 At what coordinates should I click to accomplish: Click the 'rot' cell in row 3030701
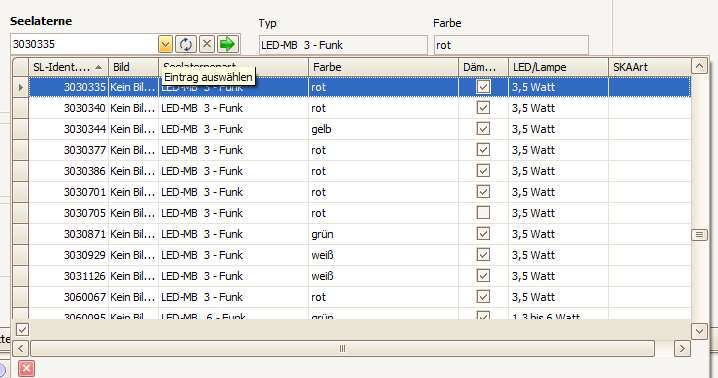384,192
